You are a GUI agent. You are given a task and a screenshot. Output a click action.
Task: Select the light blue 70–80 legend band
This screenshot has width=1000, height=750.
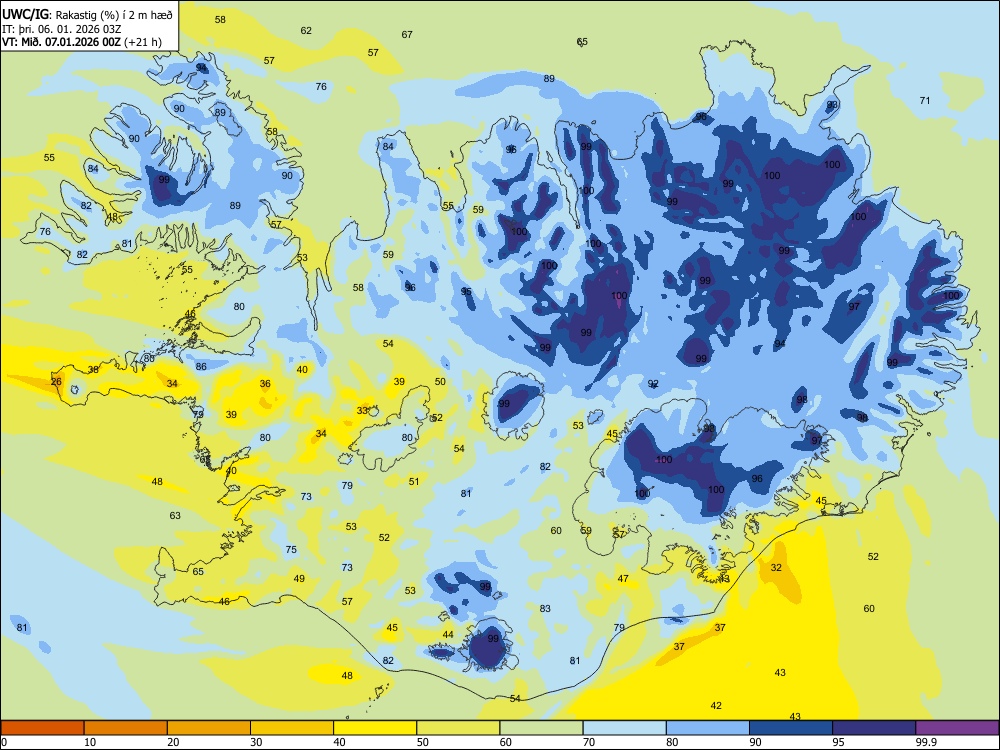(624, 728)
